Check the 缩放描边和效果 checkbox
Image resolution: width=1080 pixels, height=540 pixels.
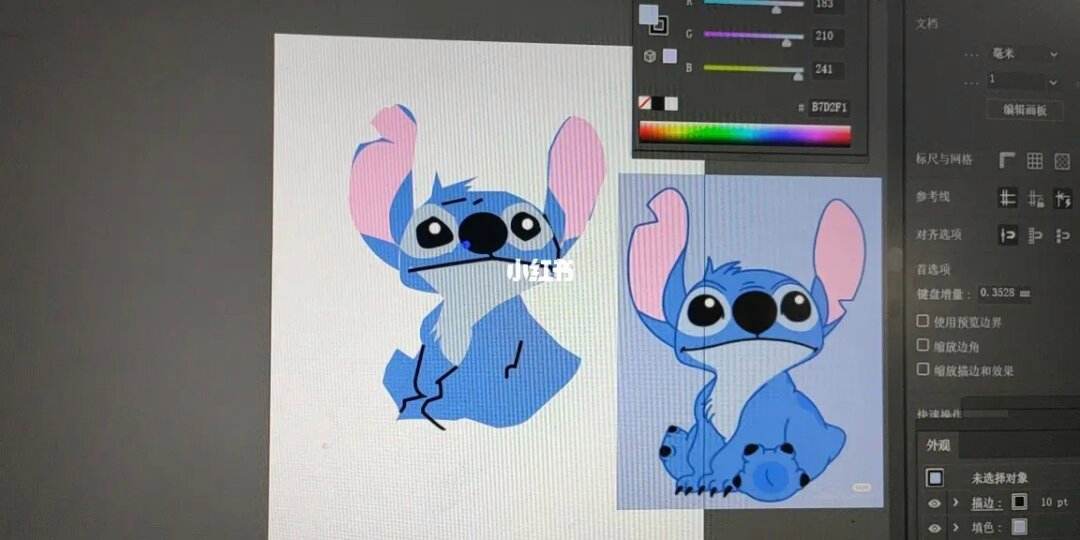pos(923,369)
